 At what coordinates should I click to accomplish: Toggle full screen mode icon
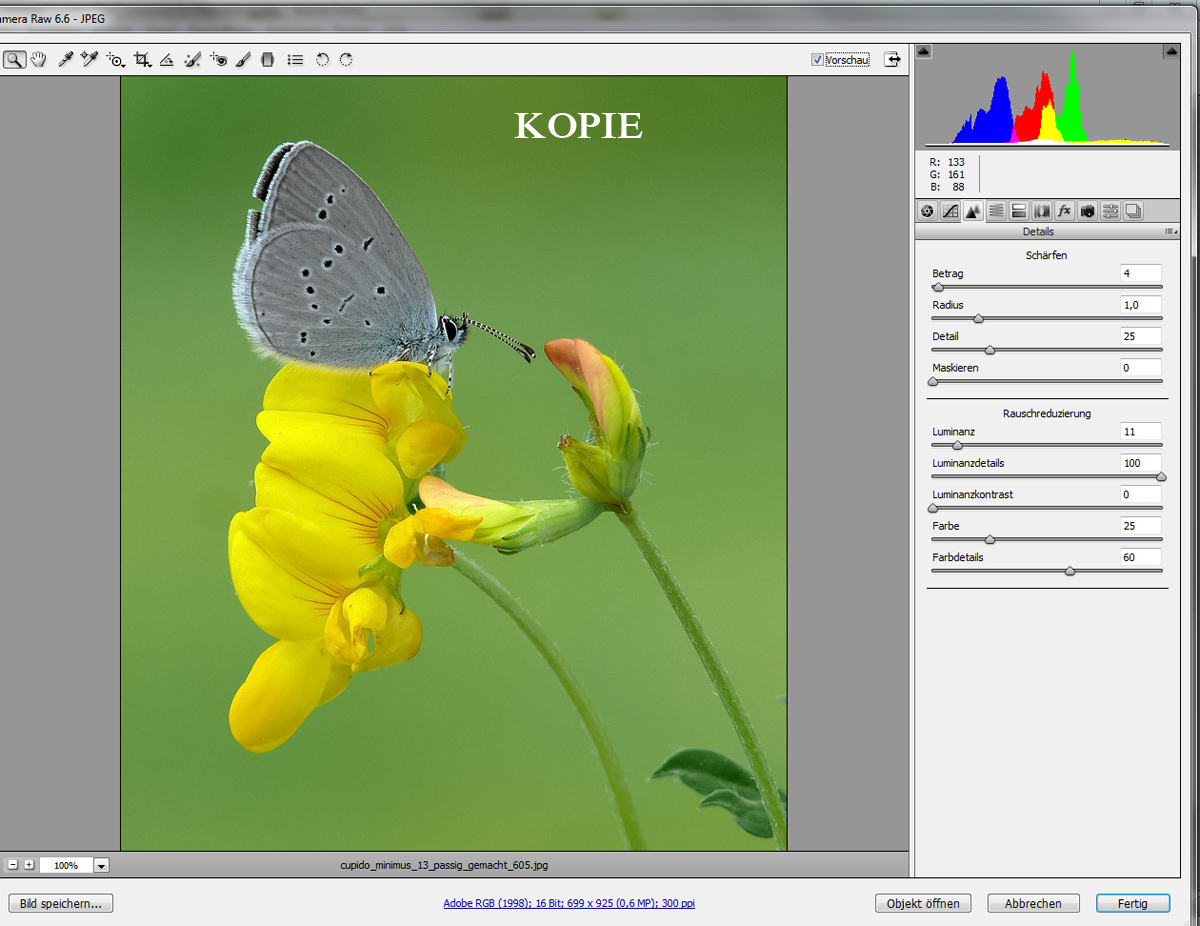892,60
